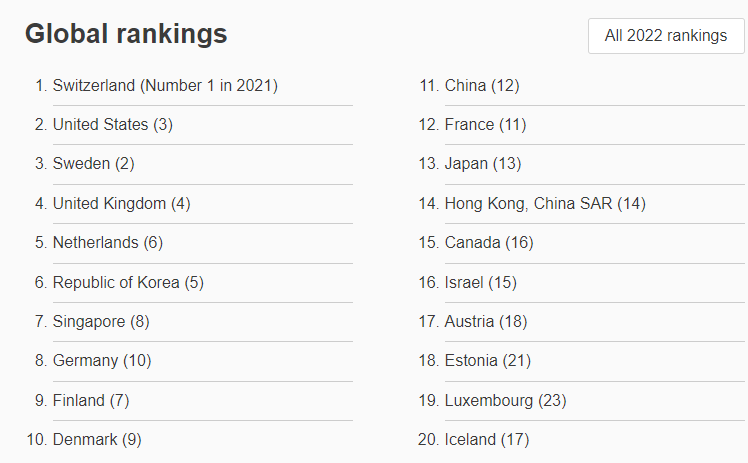The width and height of the screenshot is (748, 463).
Task: Choose the Netherlands (6) list item
Action: [x=108, y=243]
